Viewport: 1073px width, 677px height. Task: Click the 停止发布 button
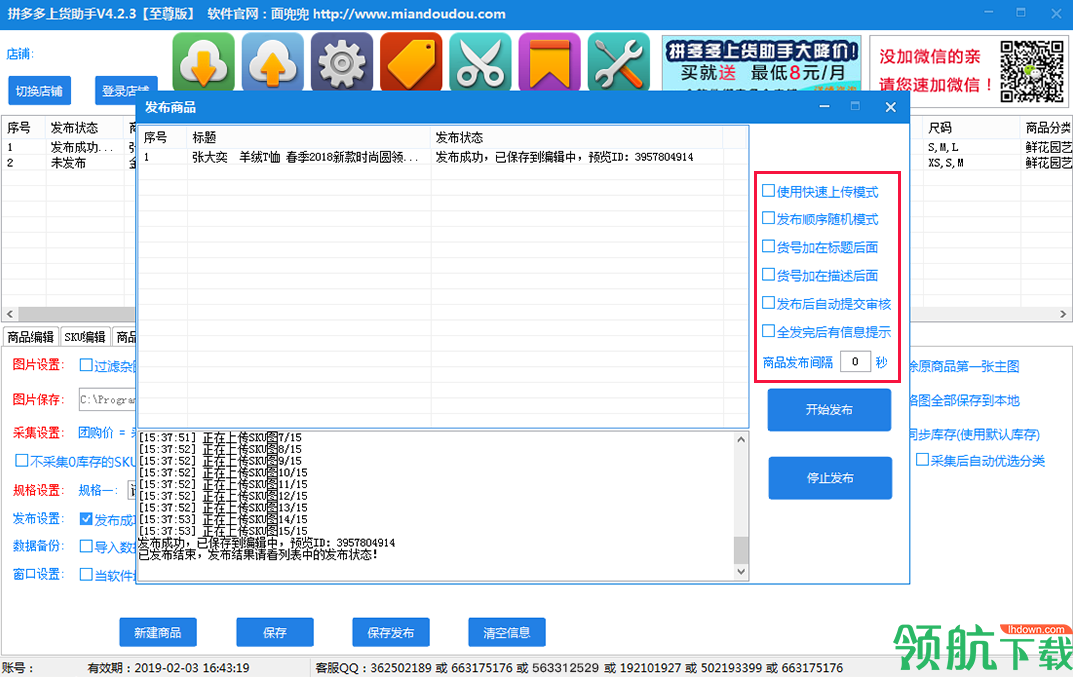(x=829, y=478)
